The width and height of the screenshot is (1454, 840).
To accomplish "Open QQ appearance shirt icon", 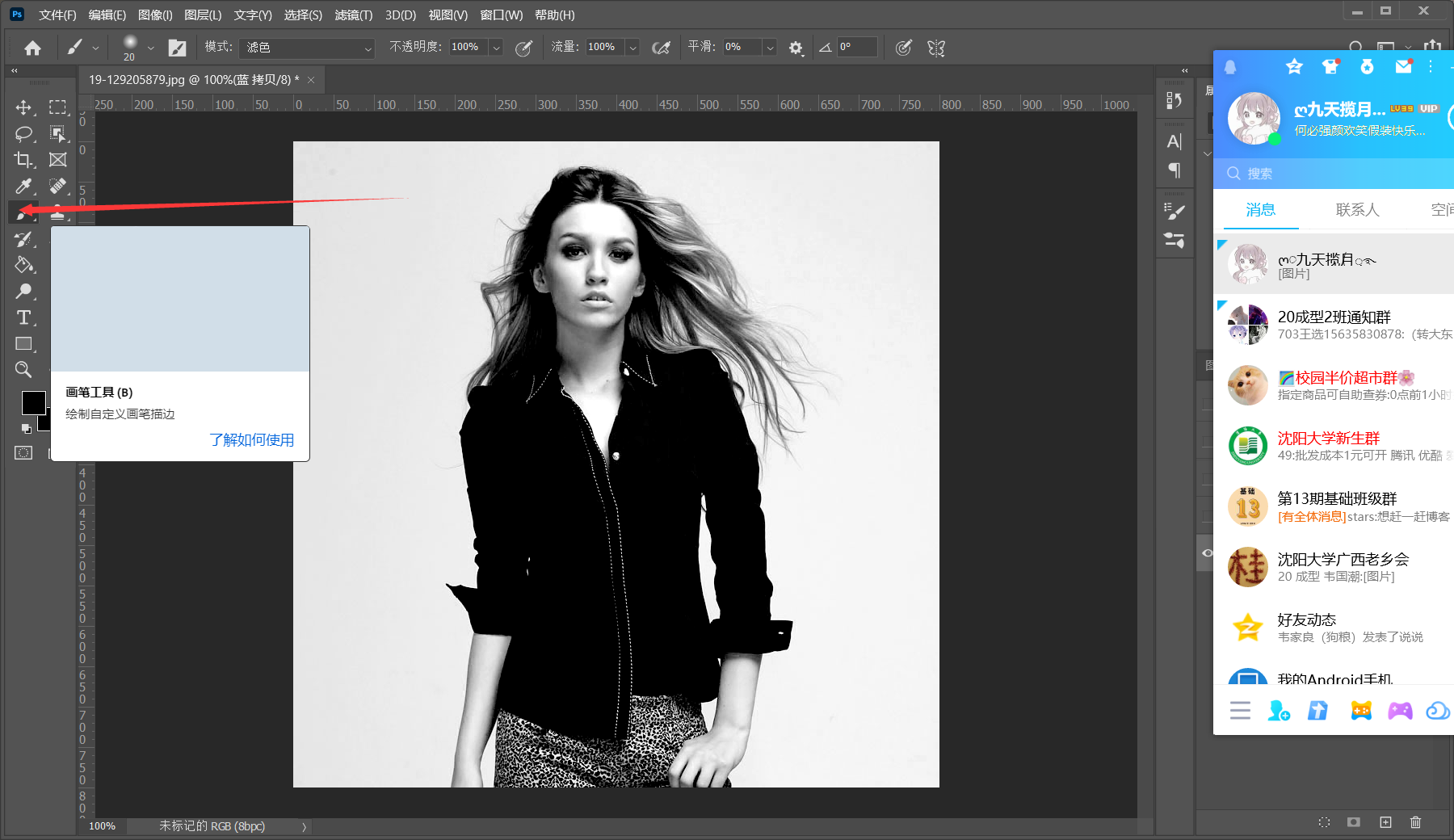I will pos(1330,67).
